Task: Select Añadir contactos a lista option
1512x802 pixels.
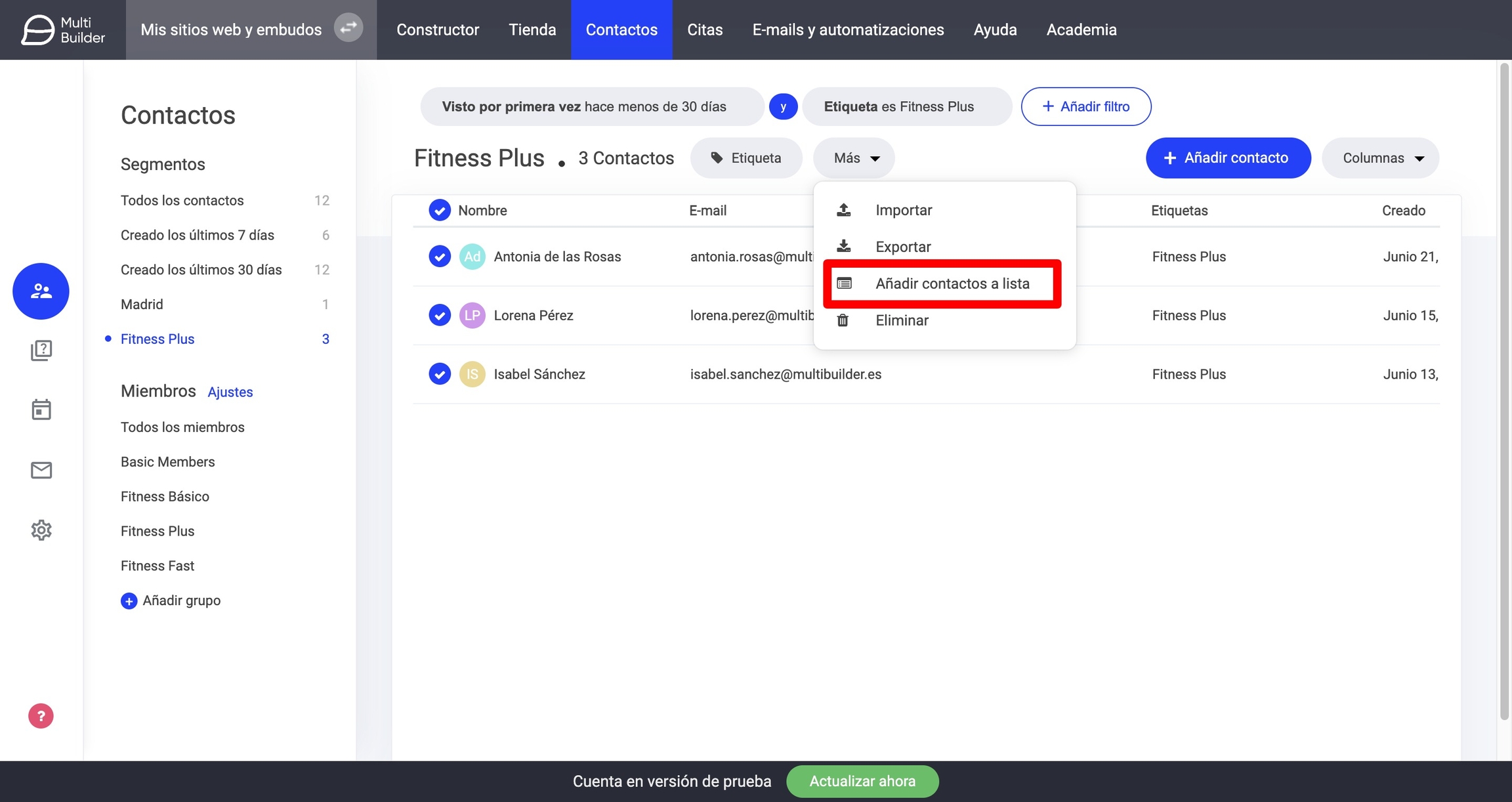Action: (x=952, y=284)
